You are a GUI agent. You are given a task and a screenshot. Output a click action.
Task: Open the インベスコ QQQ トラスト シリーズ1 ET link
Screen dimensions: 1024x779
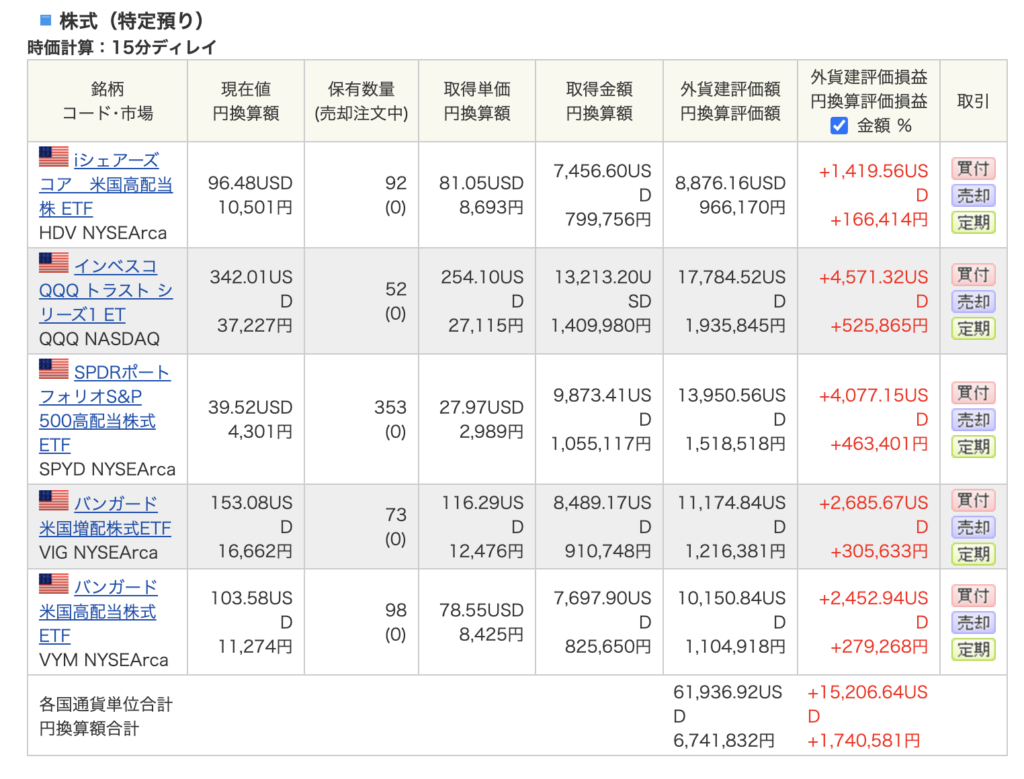pos(106,291)
